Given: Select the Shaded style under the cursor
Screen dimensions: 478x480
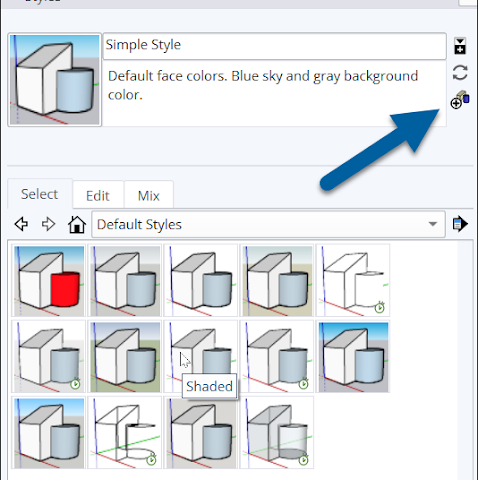Looking at the screenshot, I should pos(201,356).
